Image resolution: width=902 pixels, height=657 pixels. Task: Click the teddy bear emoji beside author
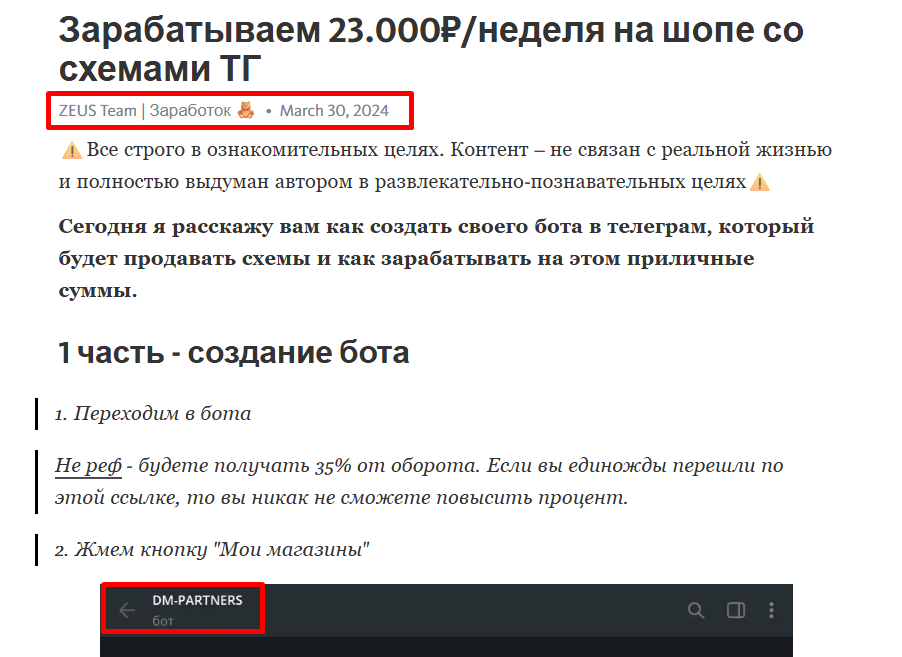pyautogui.click(x=246, y=110)
